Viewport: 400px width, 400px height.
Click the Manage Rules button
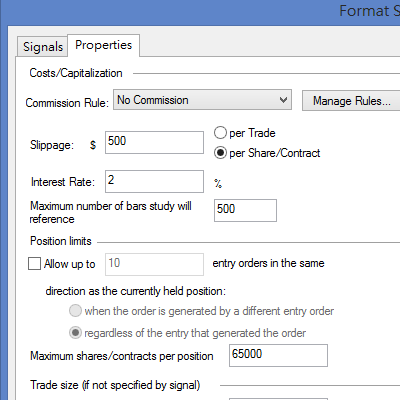(x=351, y=100)
